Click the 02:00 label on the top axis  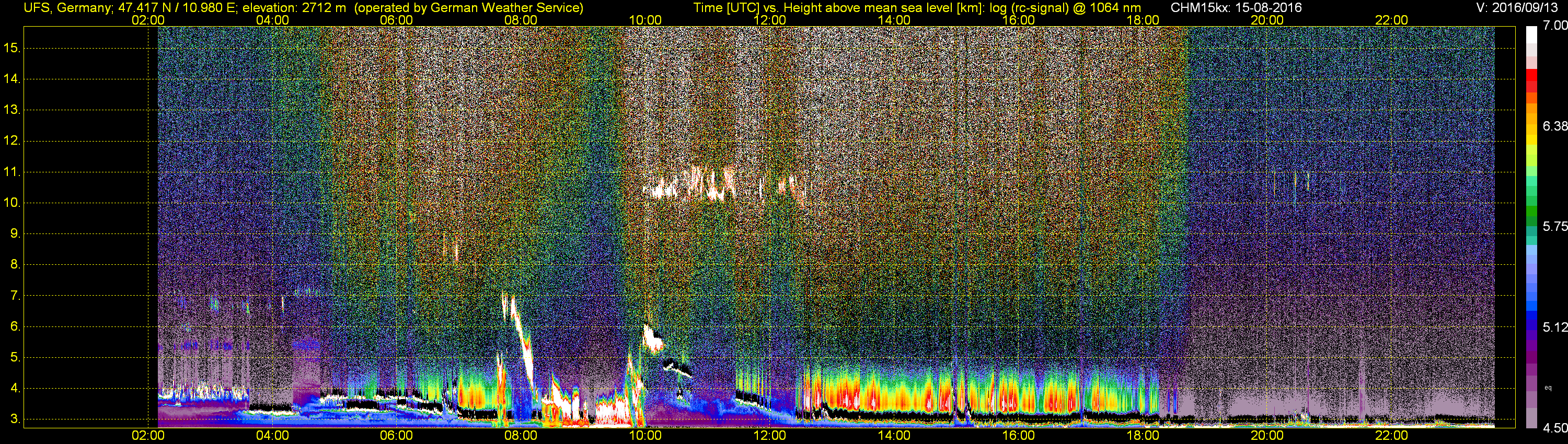click(x=148, y=20)
